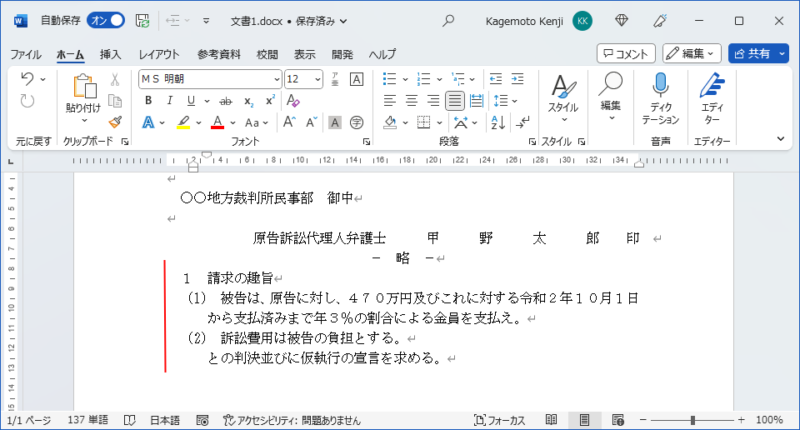
Task: Open the multilevel list dropdown arrow
Action: [x=472, y=79]
